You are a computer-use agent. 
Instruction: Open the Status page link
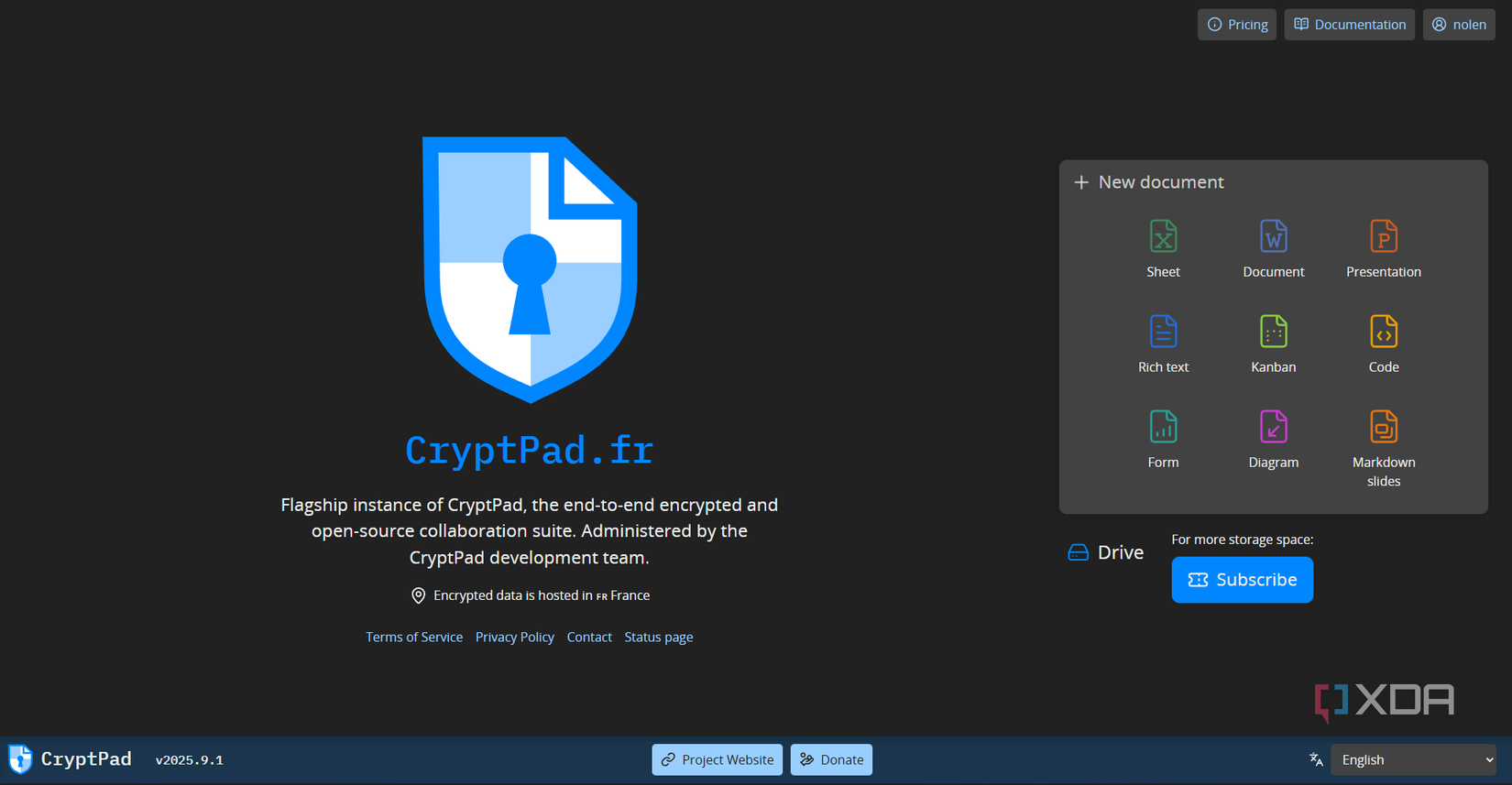tap(659, 637)
